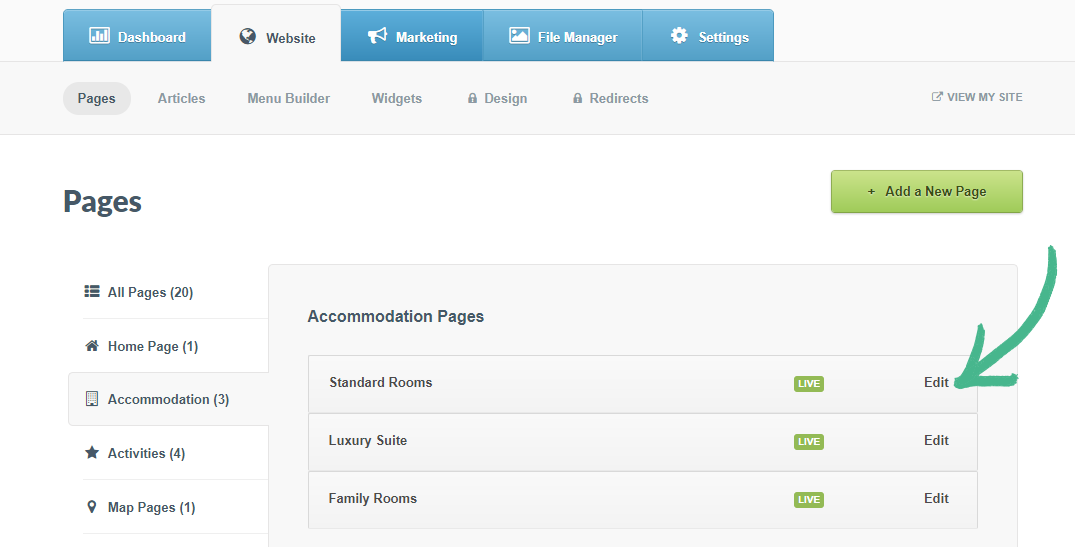Click the Home Page house icon

coord(92,346)
